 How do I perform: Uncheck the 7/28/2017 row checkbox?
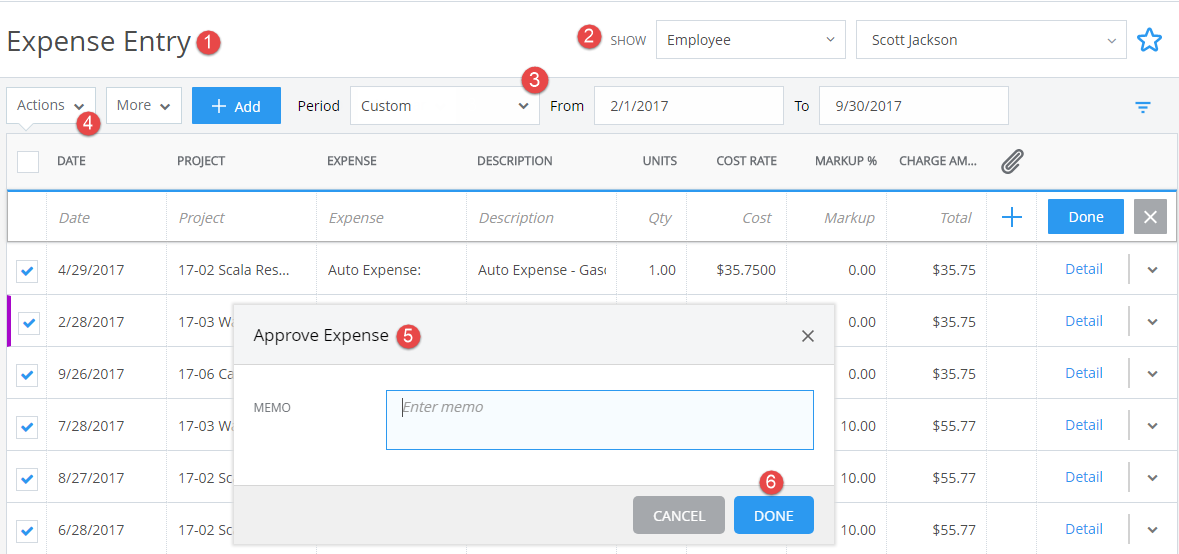click(27, 426)
